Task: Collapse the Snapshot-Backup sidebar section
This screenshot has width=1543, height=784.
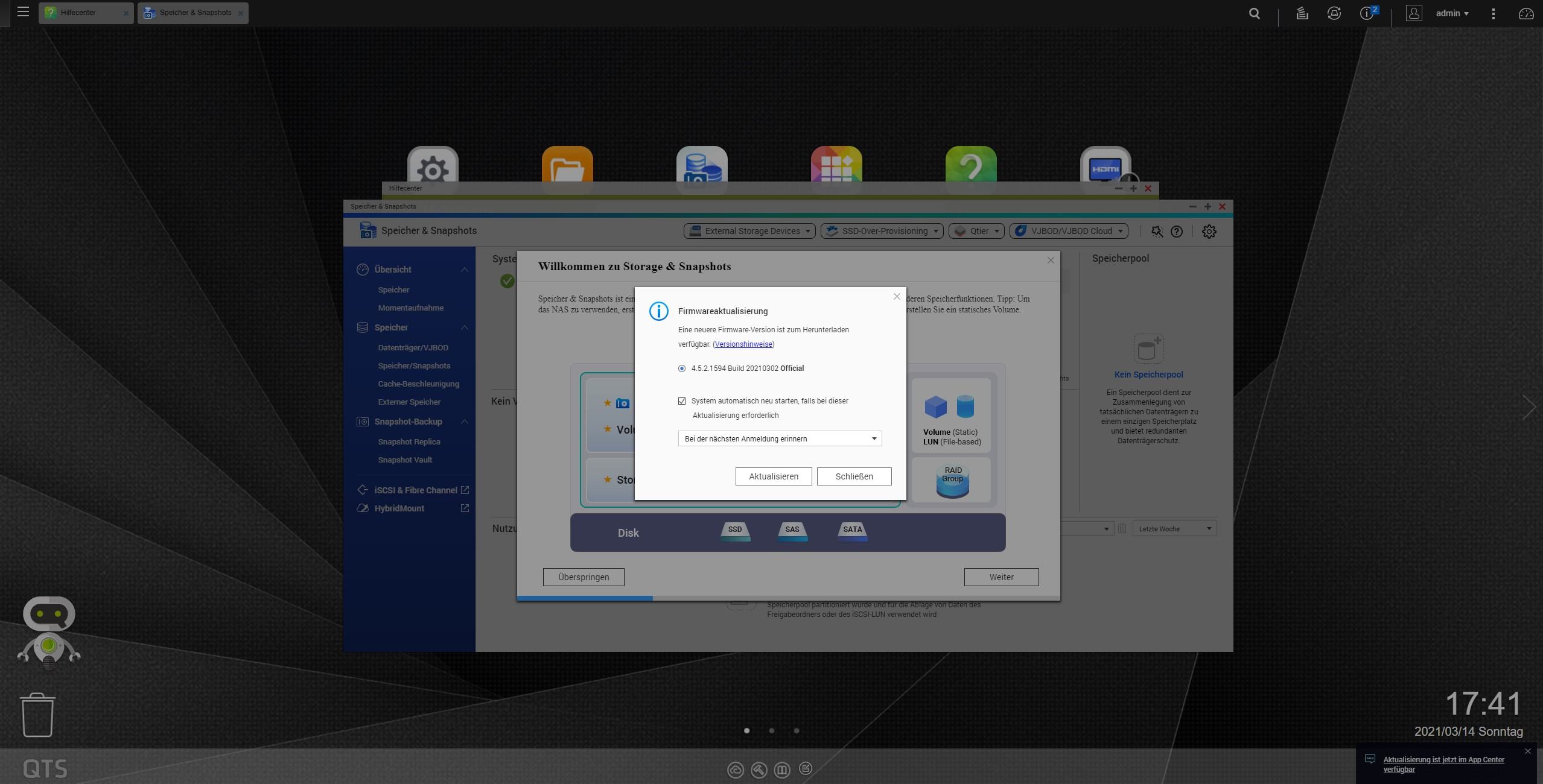Action: pos(464,422)
